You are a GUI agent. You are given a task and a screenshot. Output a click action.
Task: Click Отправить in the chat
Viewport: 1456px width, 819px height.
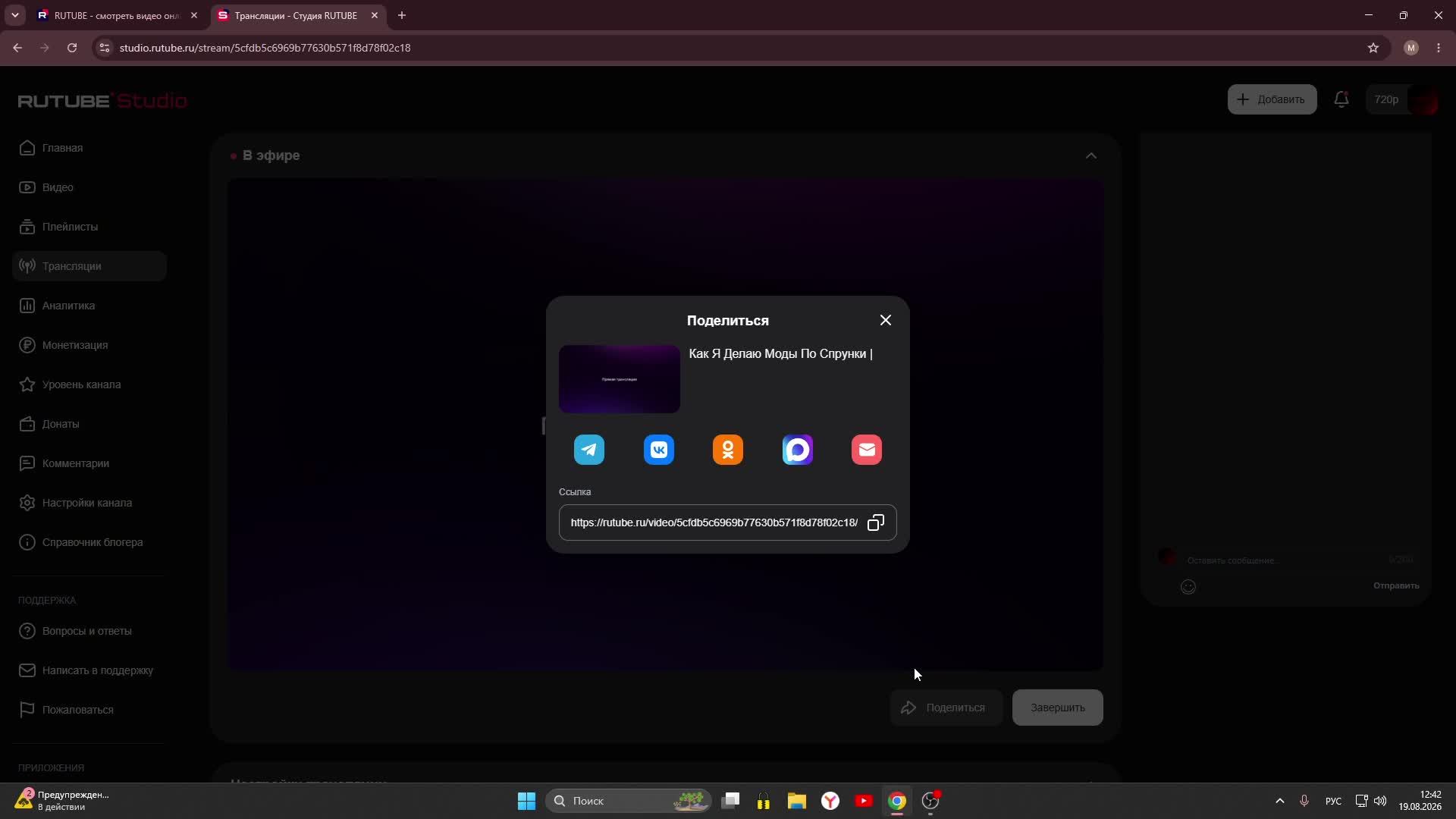tap(1396, 585)
